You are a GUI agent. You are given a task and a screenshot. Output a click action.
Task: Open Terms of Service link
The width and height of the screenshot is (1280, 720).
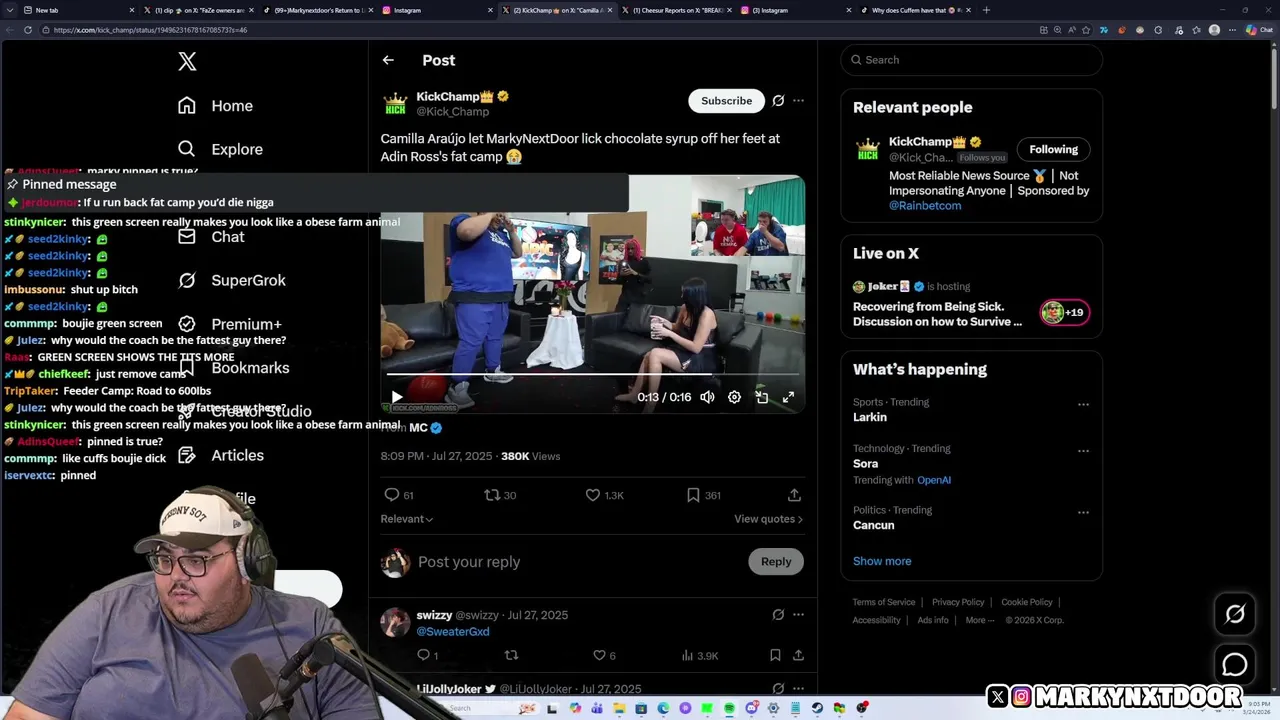click(884, 602)
